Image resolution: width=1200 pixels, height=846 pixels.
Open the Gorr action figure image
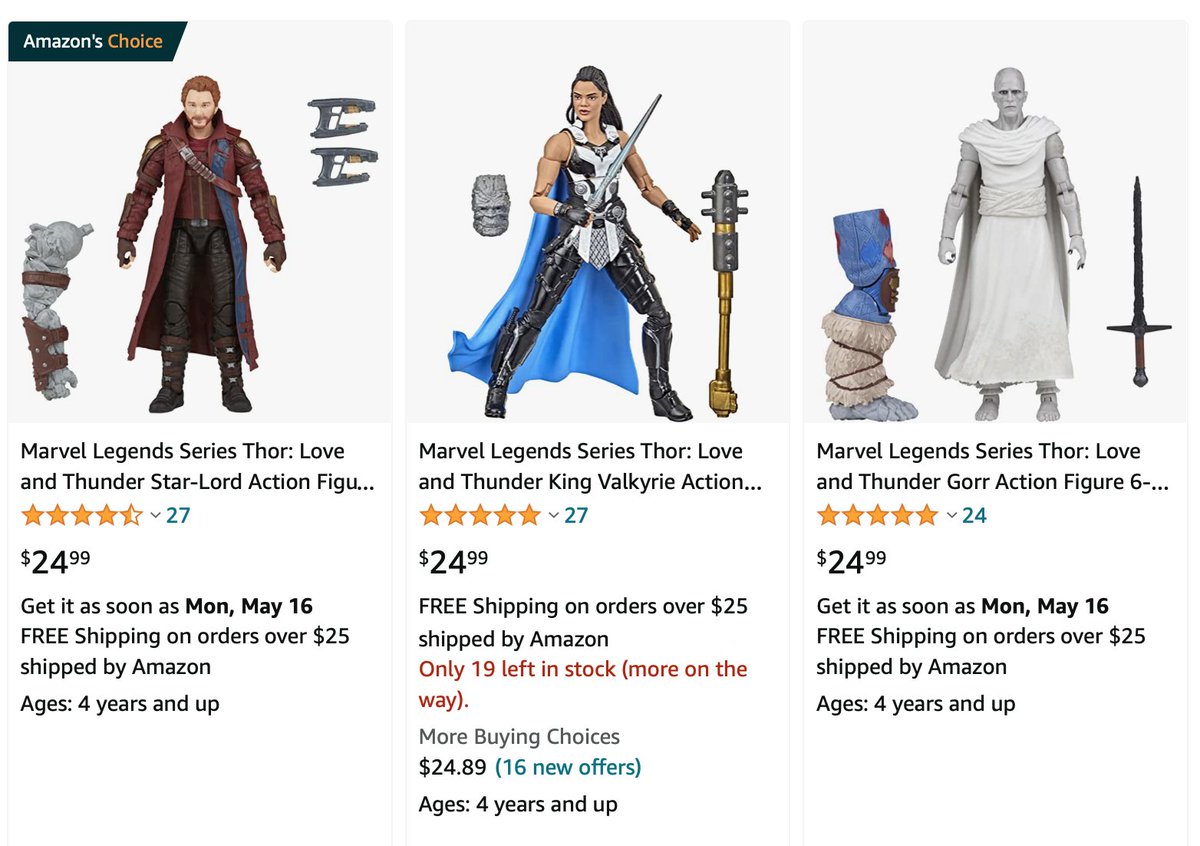click(995, 240)
